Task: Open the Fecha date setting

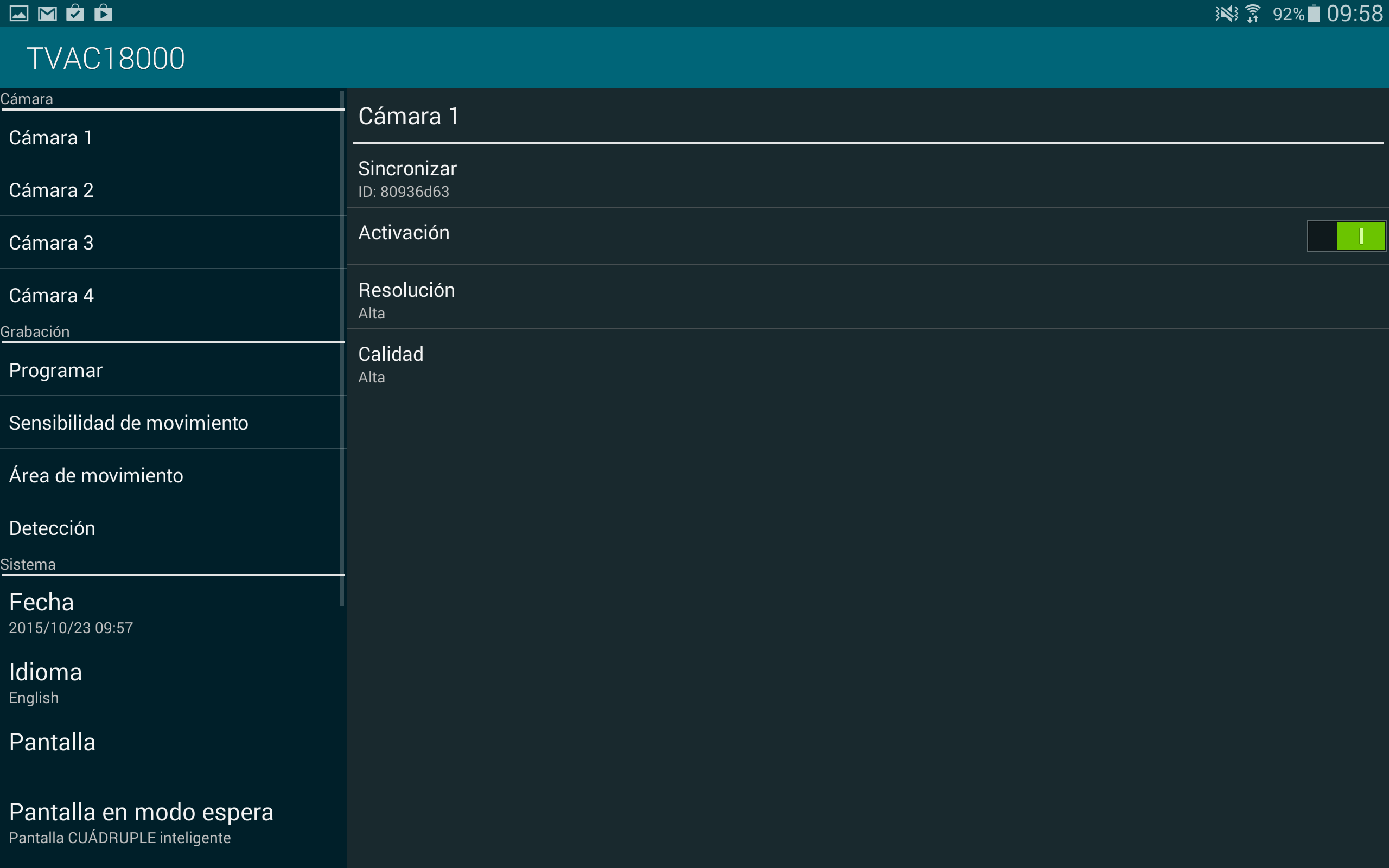Action: (x=173, y=612)
